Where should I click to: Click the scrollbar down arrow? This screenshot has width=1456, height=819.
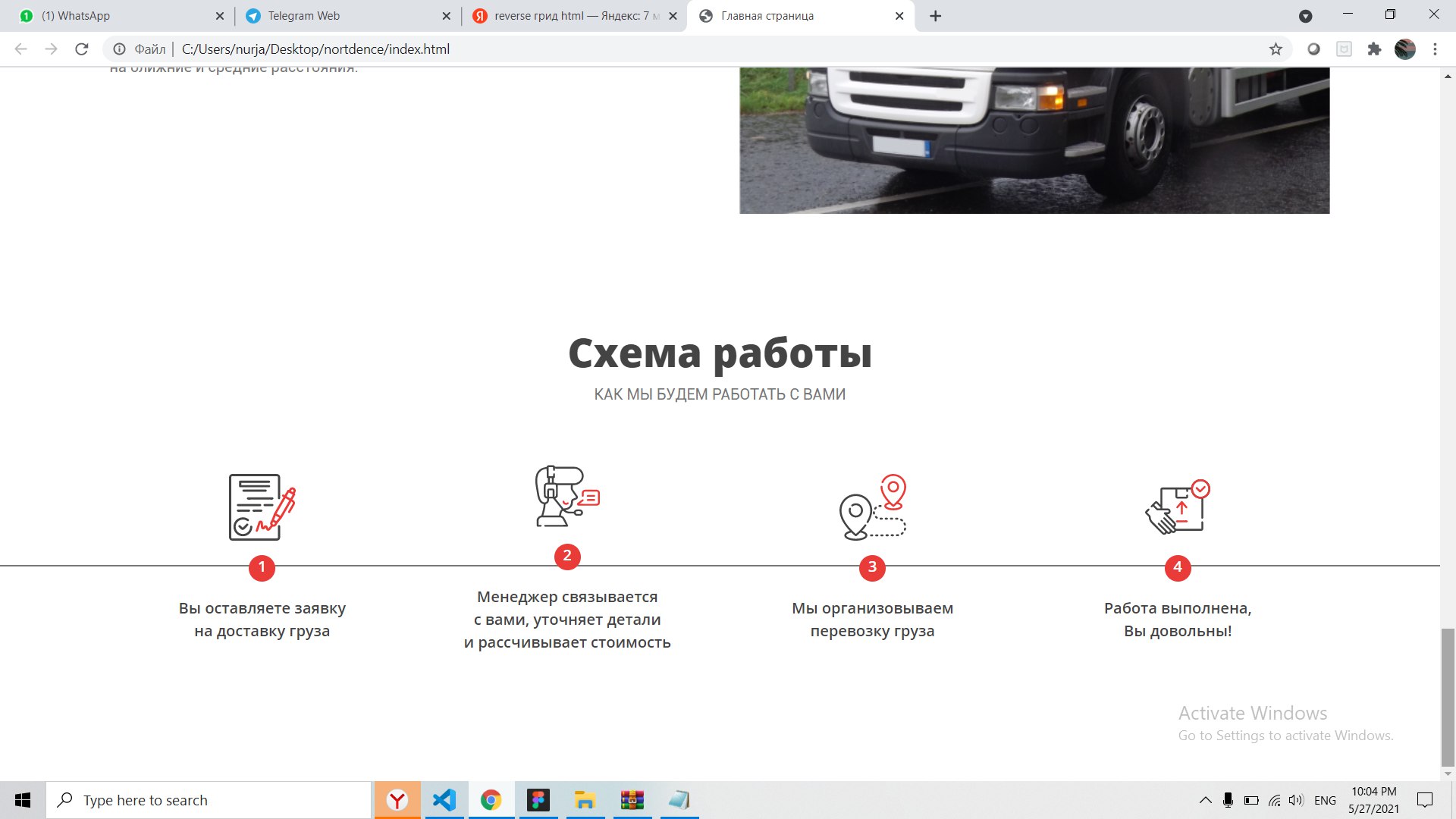1448,773
